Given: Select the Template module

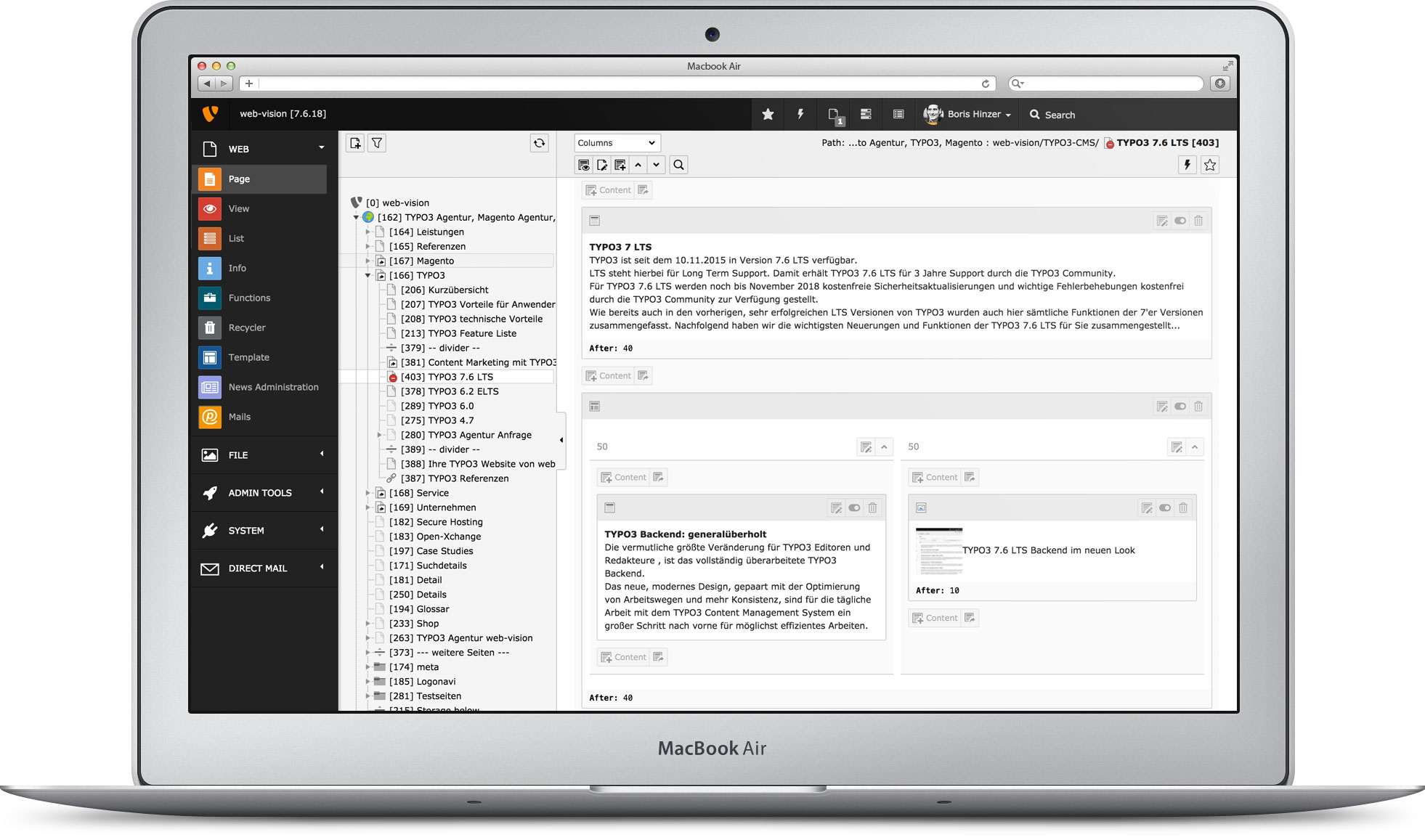Looking at the screenshot, I should click(x=248, y=357).
